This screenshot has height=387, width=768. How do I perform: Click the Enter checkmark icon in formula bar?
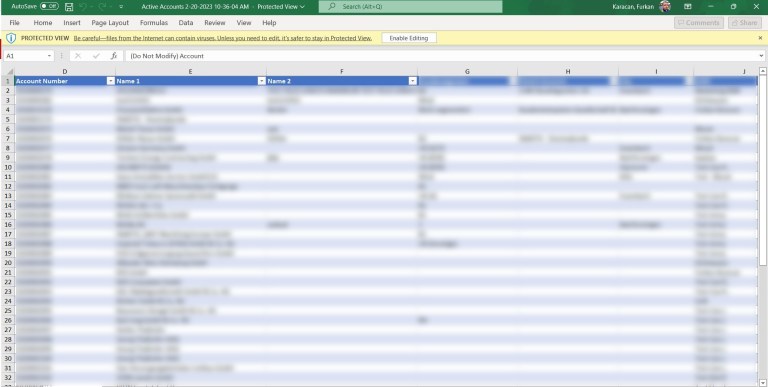point(96,56)
